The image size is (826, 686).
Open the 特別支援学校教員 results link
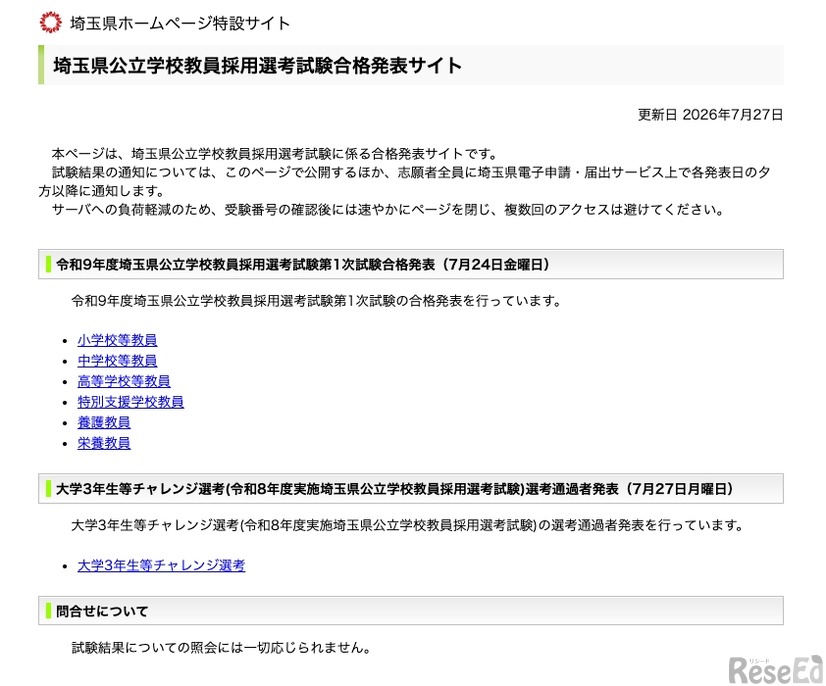click(x=131, y=402)
